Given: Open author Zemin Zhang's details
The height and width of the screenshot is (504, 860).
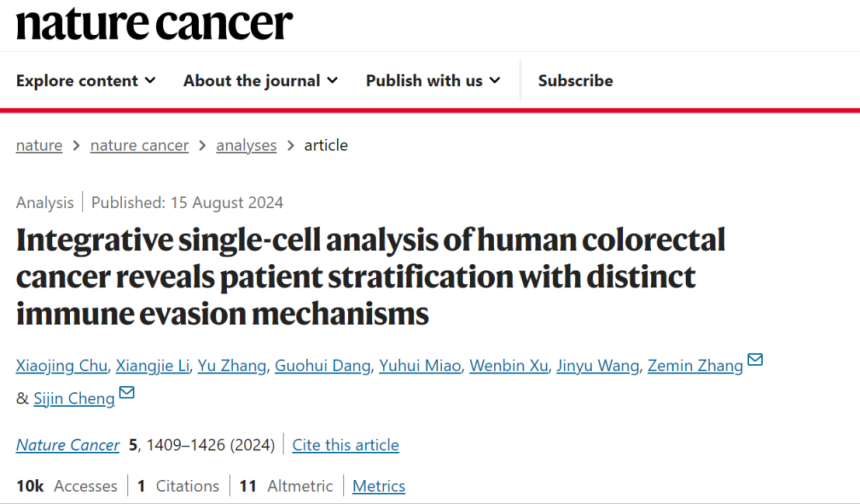Looking at the screenshot, I should point(693,366).
